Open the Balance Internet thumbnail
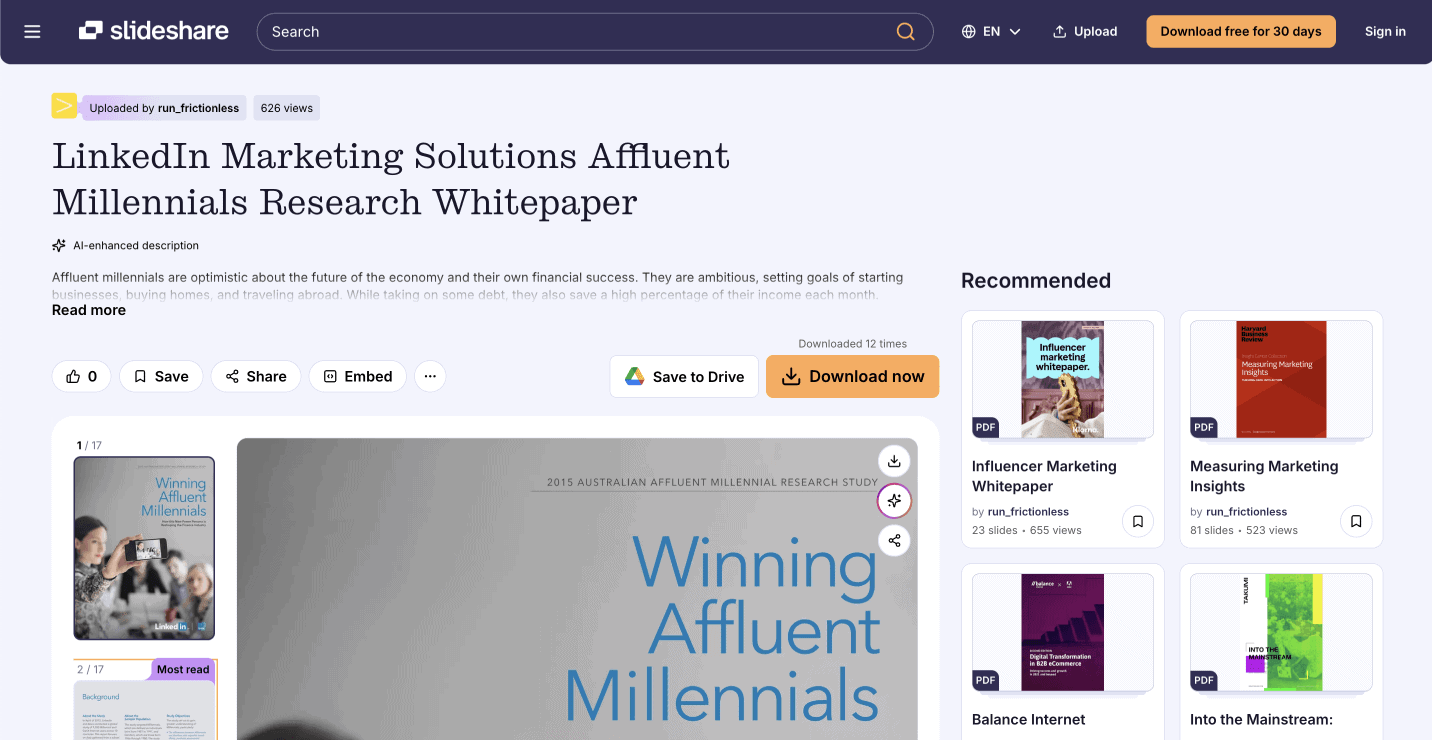 tap(1063, 633)
